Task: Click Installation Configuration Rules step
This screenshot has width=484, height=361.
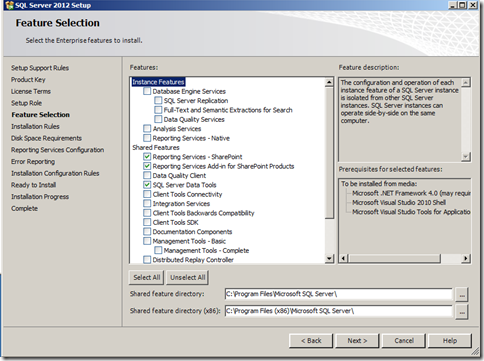Action: pyautogui.click(x=55, y=173)
